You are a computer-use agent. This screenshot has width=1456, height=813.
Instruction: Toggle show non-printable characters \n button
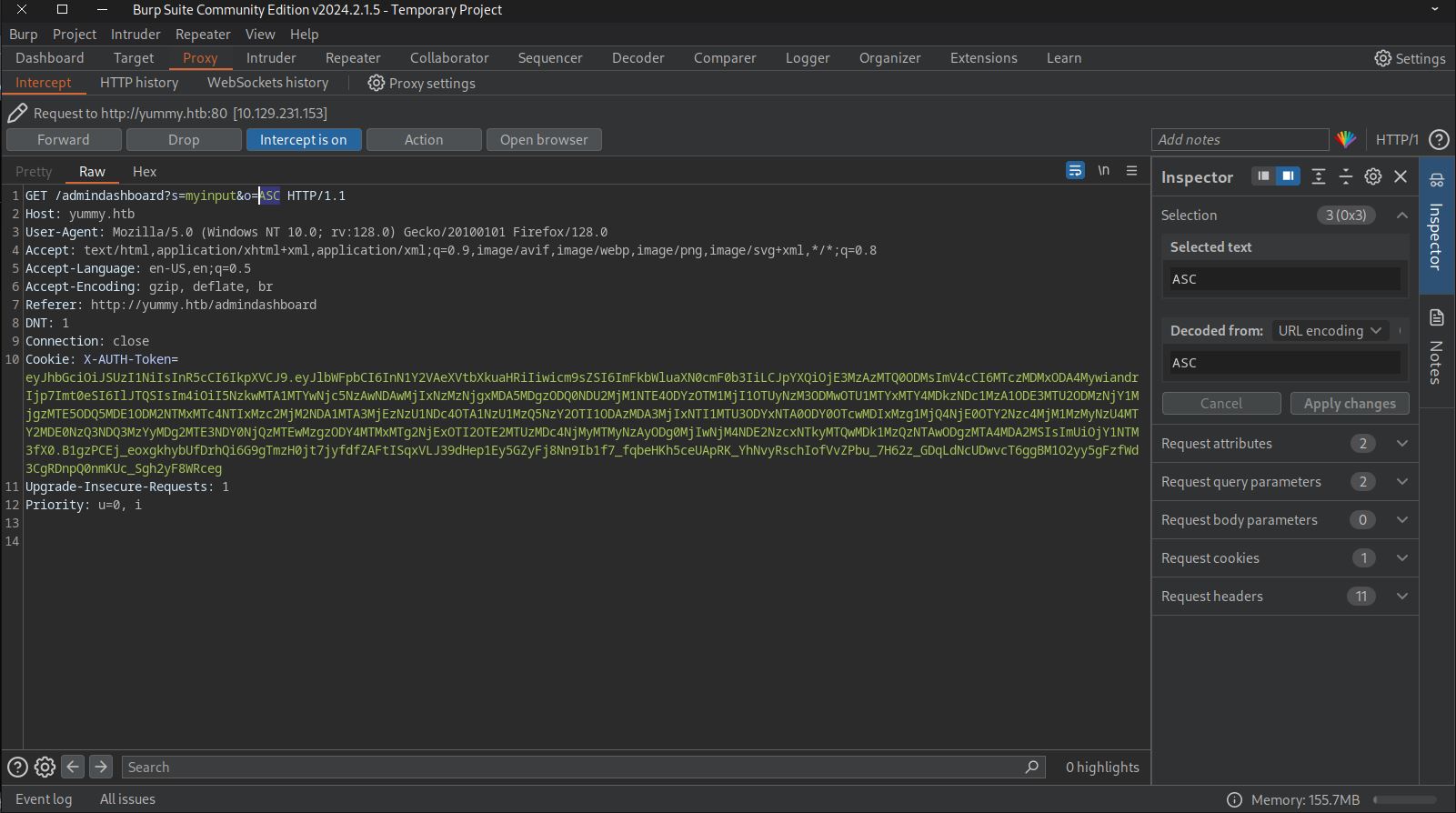point(1103,170)
